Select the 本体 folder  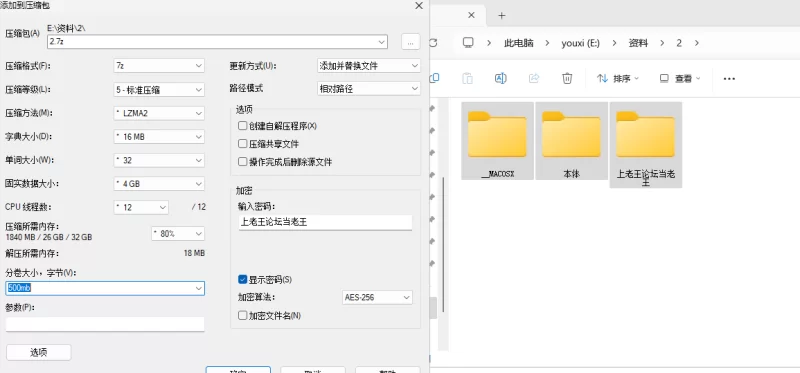[571, 140]
